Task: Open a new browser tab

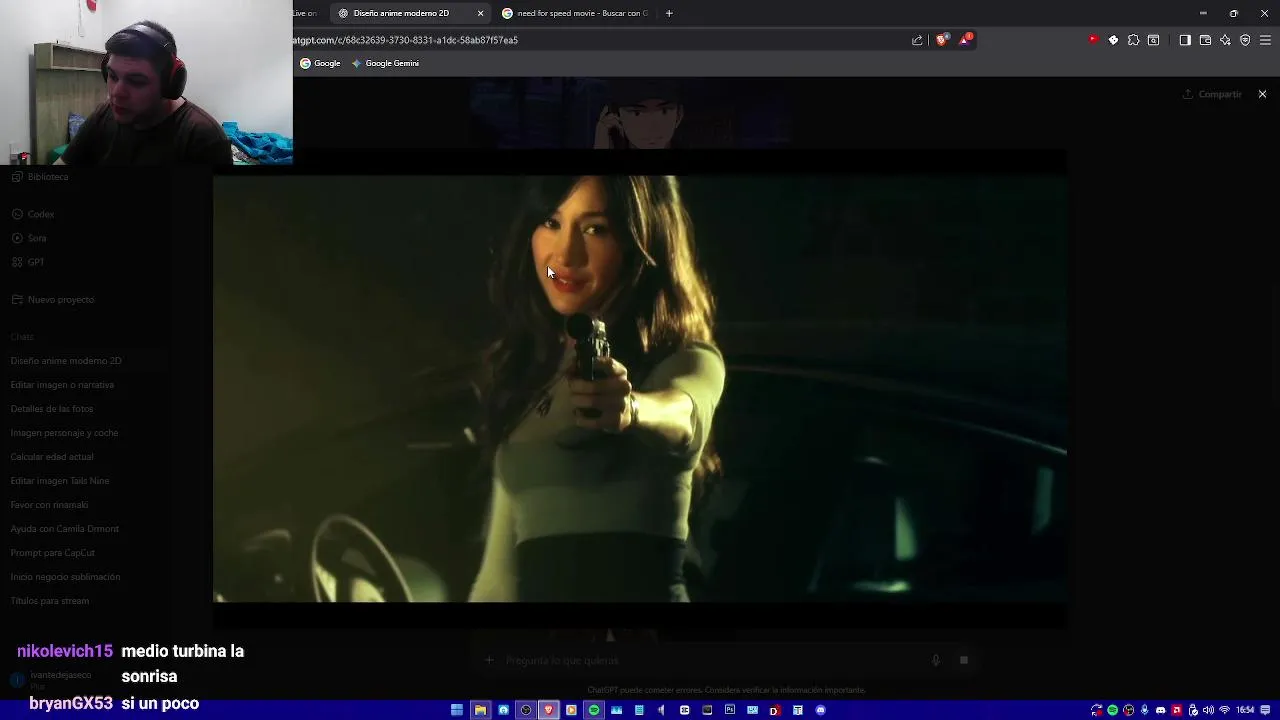Action: click(669, 13)
